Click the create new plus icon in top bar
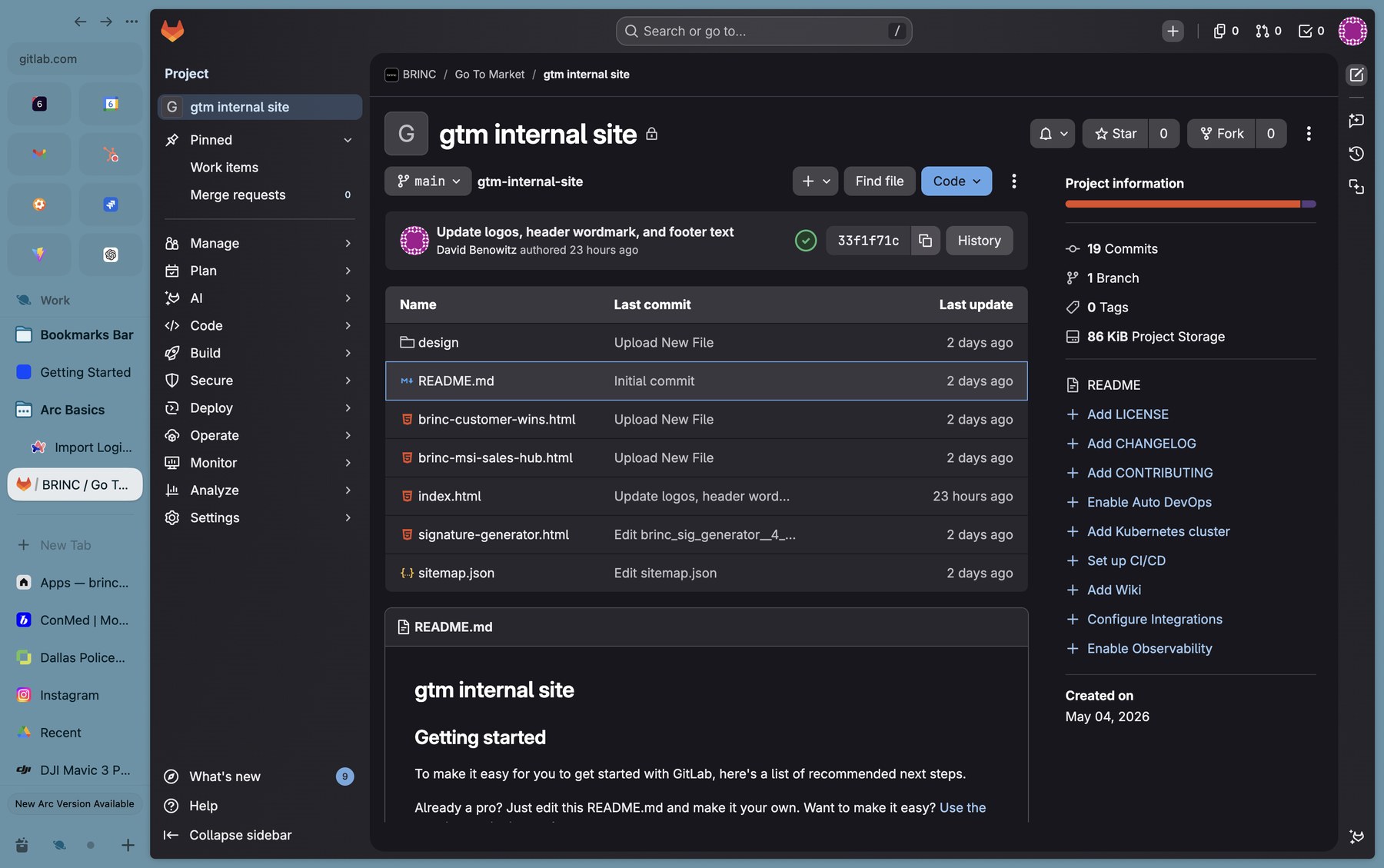The image size is (1384, 868). point(1173,31)
